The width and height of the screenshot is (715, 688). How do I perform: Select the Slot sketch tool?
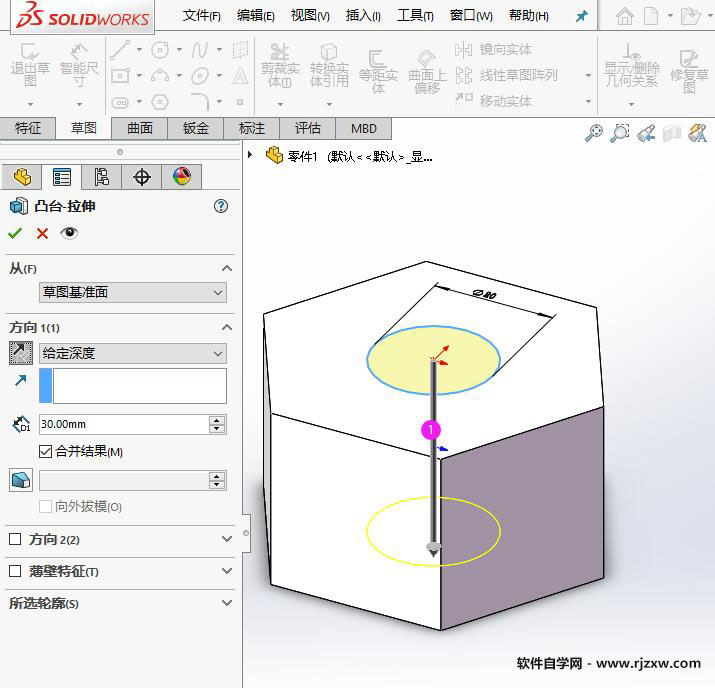(x=120, y=102)
